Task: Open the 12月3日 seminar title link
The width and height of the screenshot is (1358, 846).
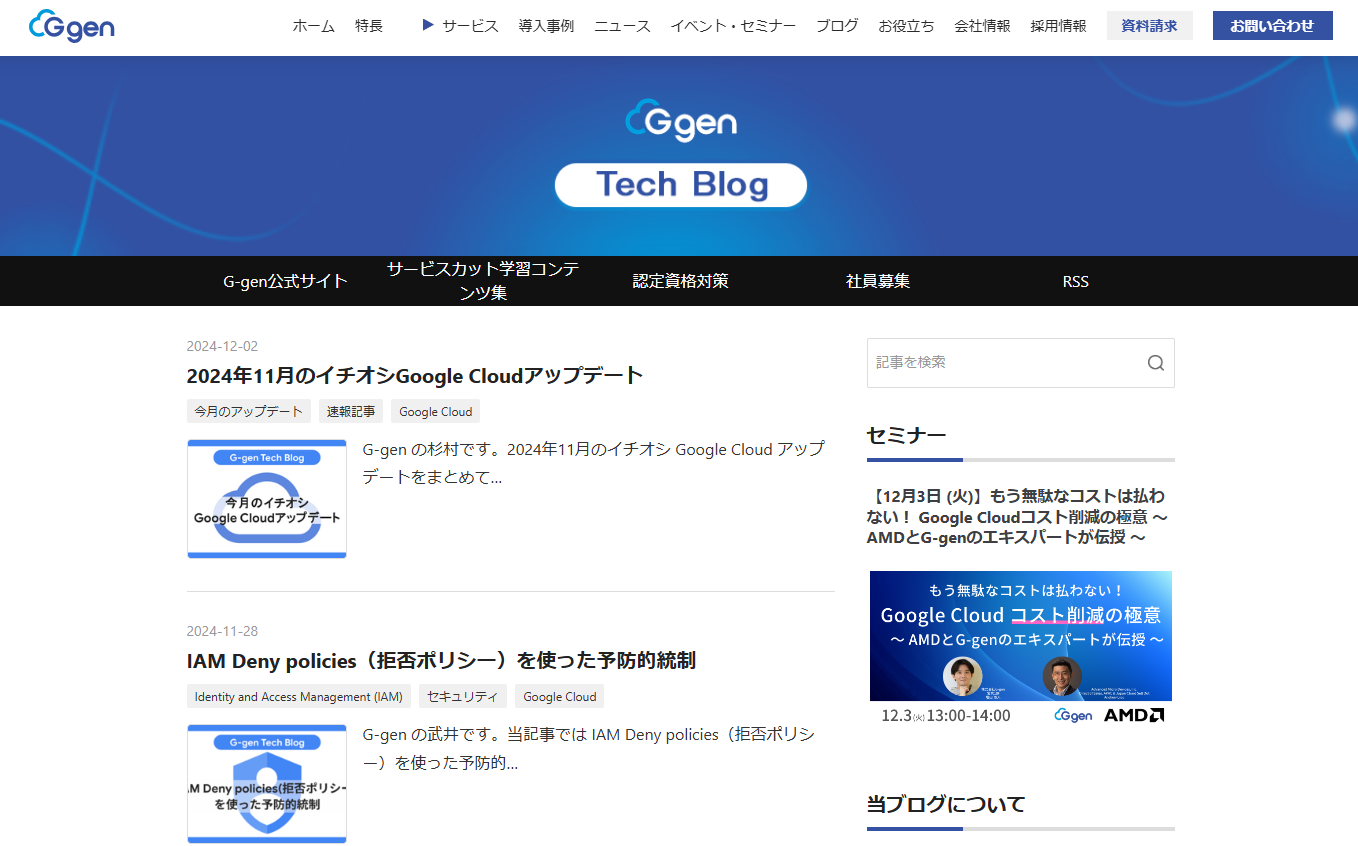Action: (x=1018, y=517)
